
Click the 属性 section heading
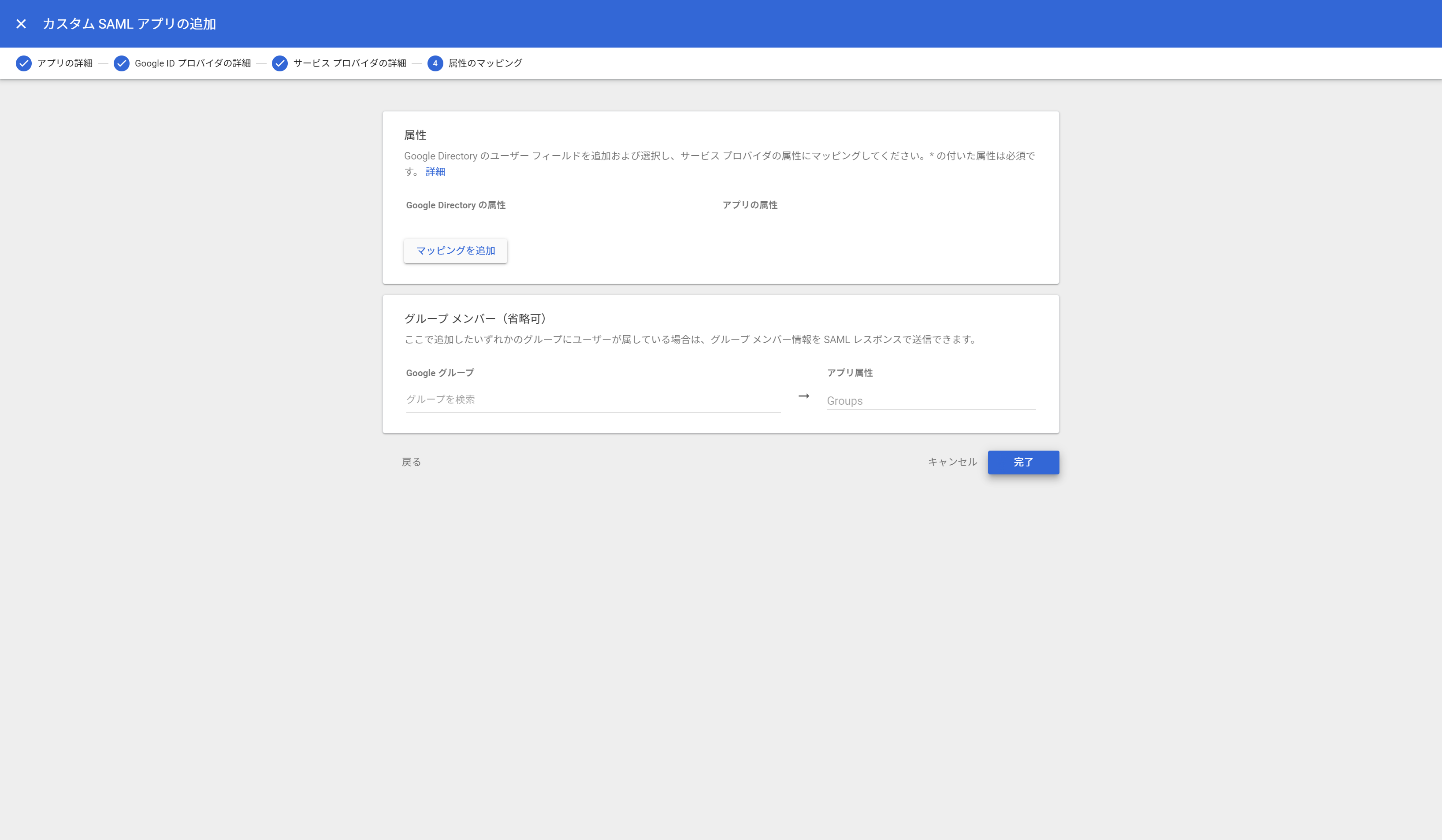coord(415,136)
